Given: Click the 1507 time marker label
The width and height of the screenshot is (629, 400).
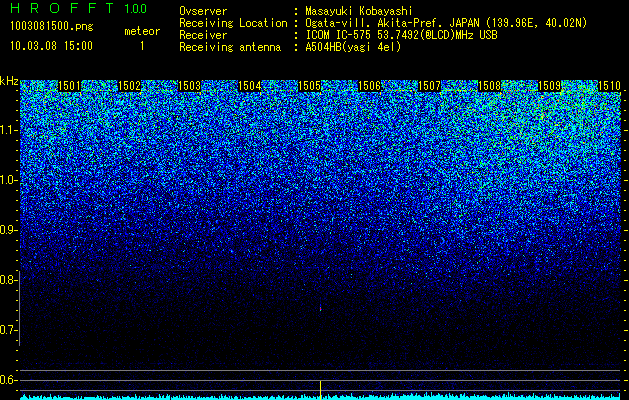Looking at the screenshot, I should click(x=429, y=86).
